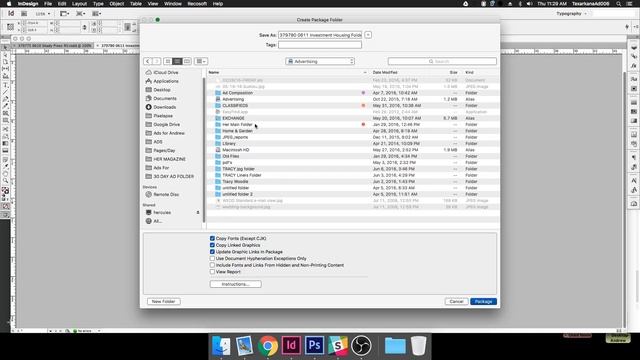
Task: Click the Tags input field
Action: click(x=320, y=45)
